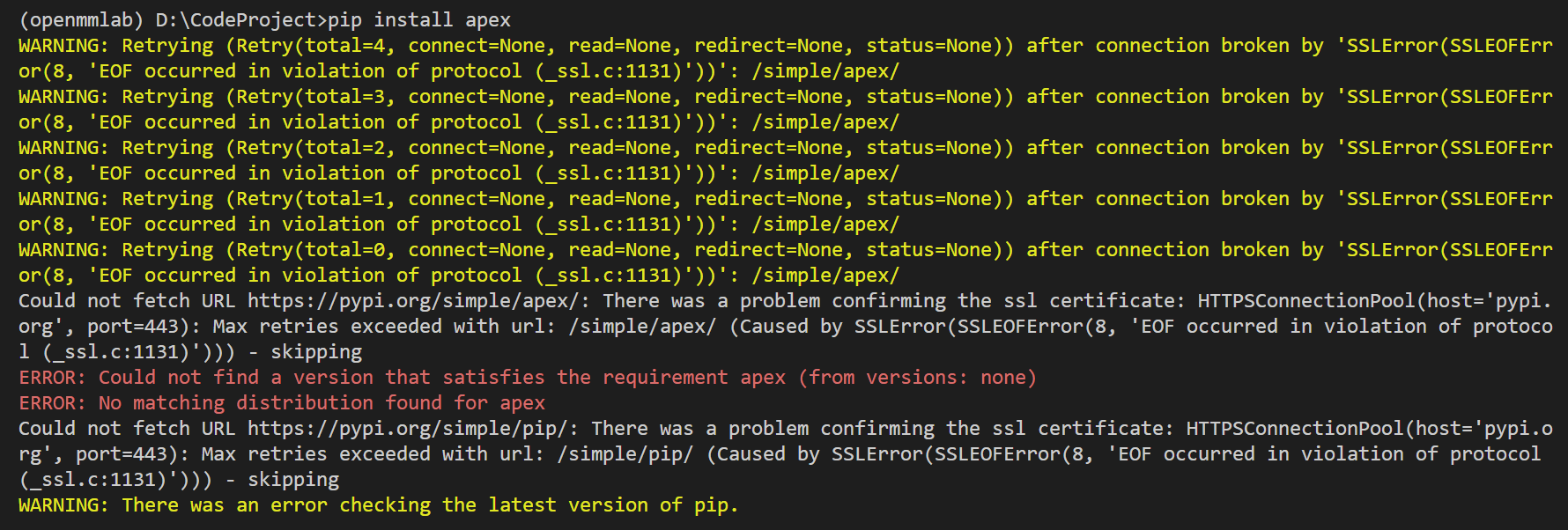
Task: Click the last yellow 'WARNING:' label
Action: [x=63, y=505]
